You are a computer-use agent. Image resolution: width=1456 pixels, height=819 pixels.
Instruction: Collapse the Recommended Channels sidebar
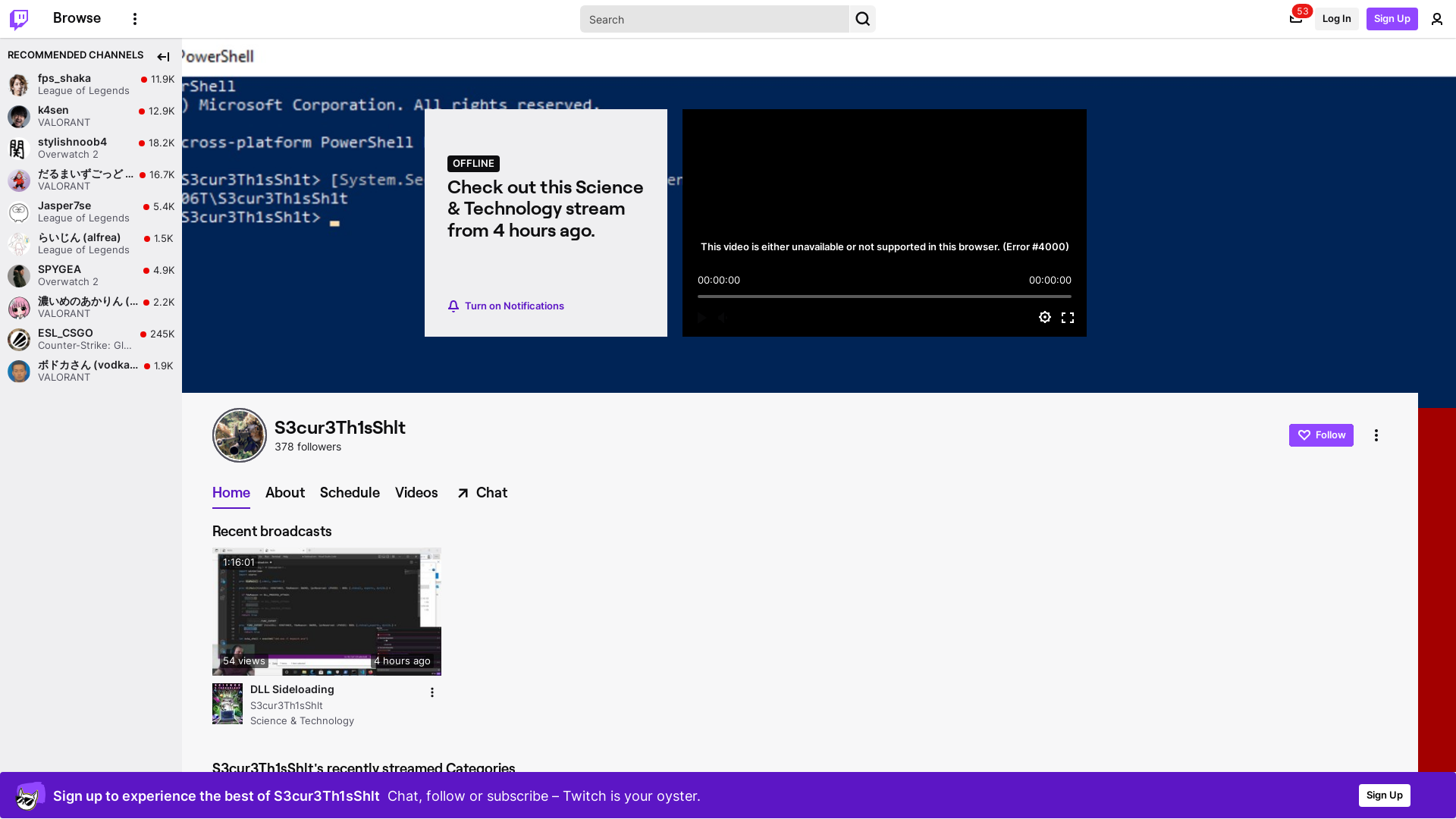pos(164,57)
